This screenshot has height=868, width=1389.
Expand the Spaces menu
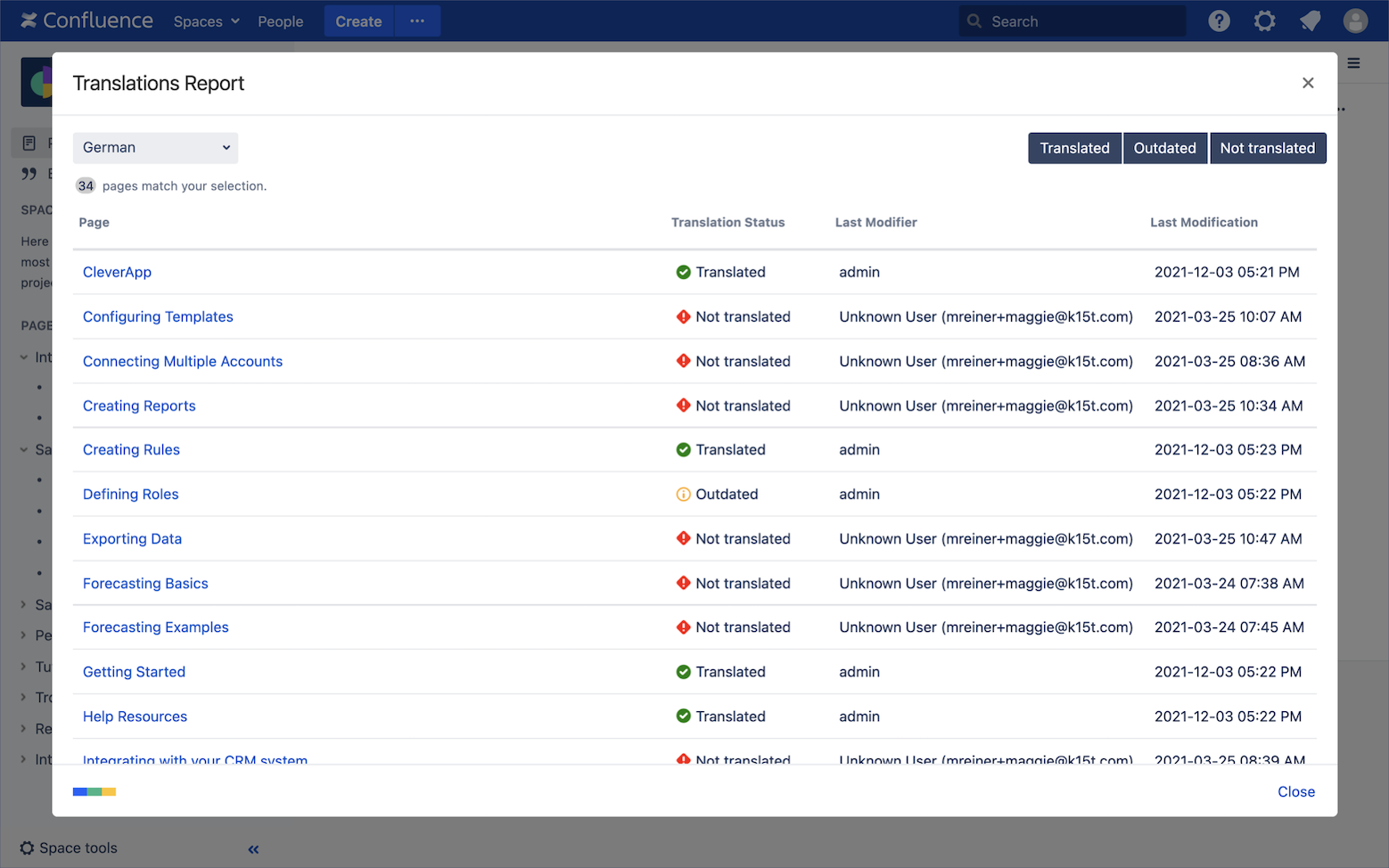206,21
